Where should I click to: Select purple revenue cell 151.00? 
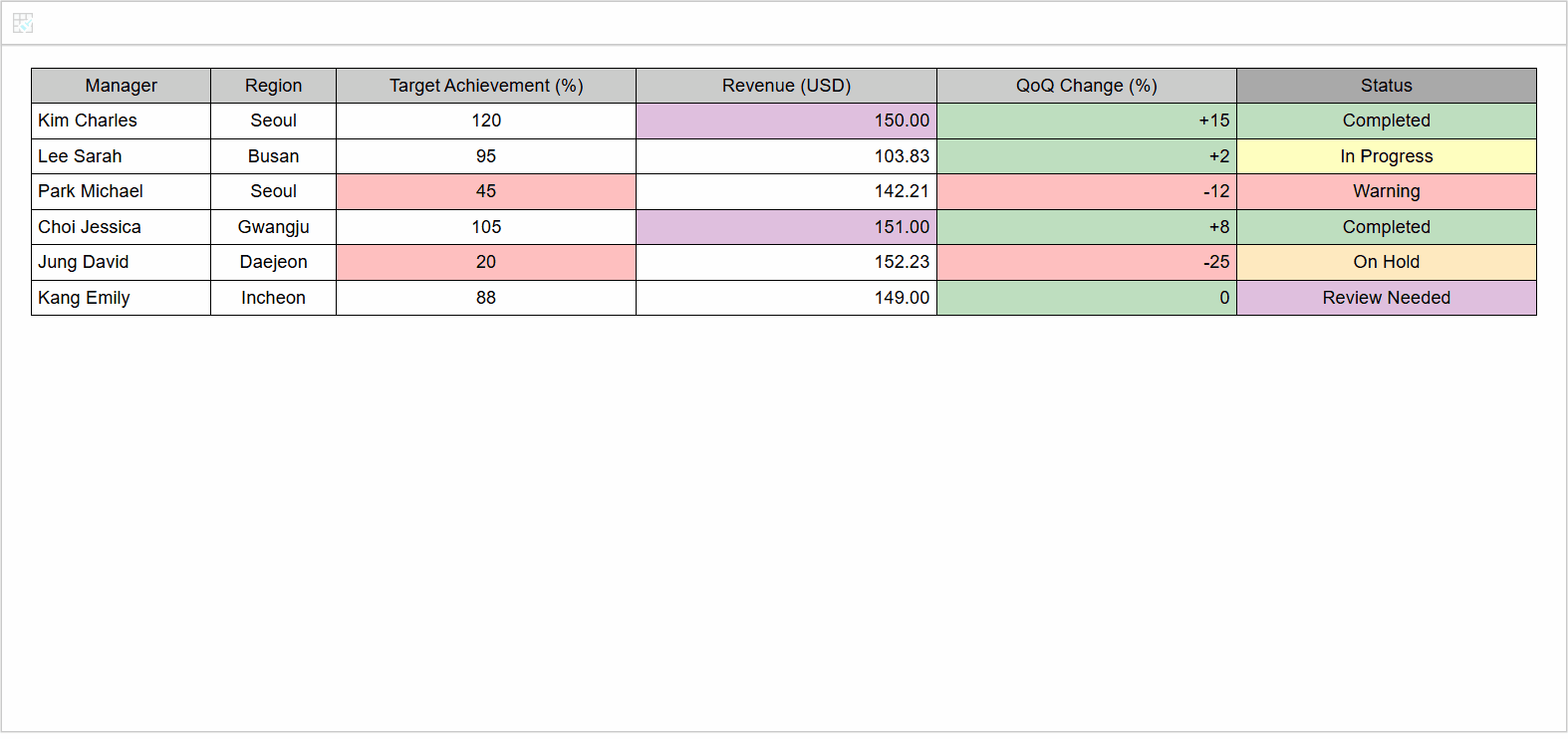pyautogui.click(x=786, y=227)
